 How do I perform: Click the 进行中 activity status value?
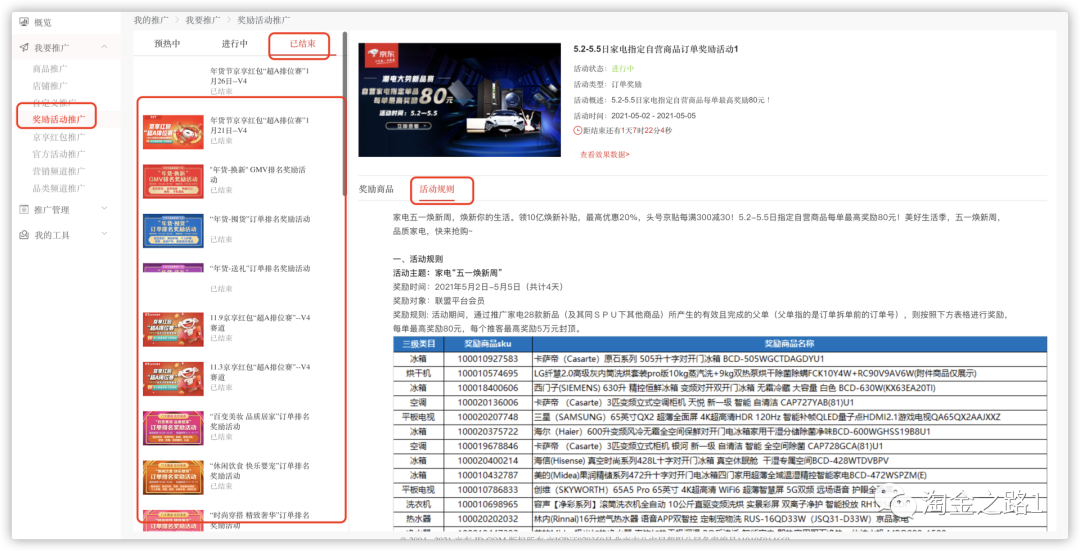[623, 69]
